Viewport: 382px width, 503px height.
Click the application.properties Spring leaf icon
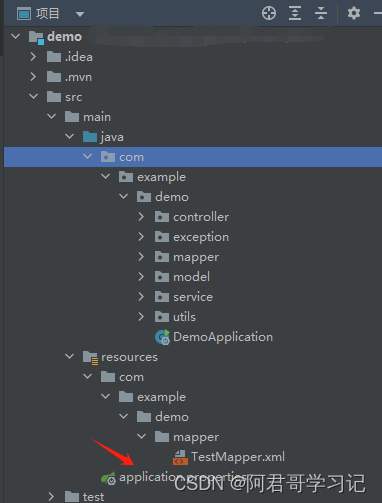108,478
